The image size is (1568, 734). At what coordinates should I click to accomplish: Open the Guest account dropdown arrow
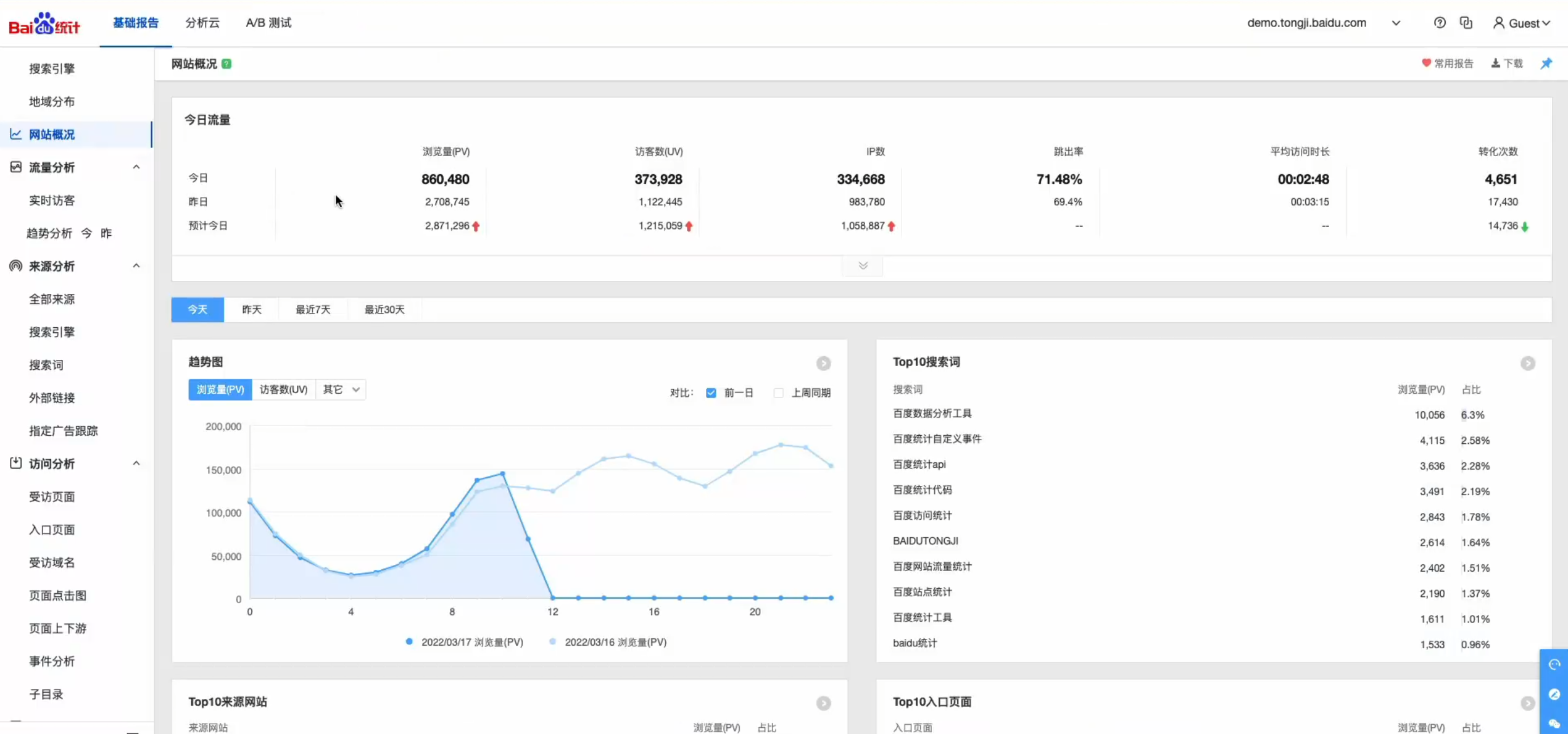point(1546,23)
